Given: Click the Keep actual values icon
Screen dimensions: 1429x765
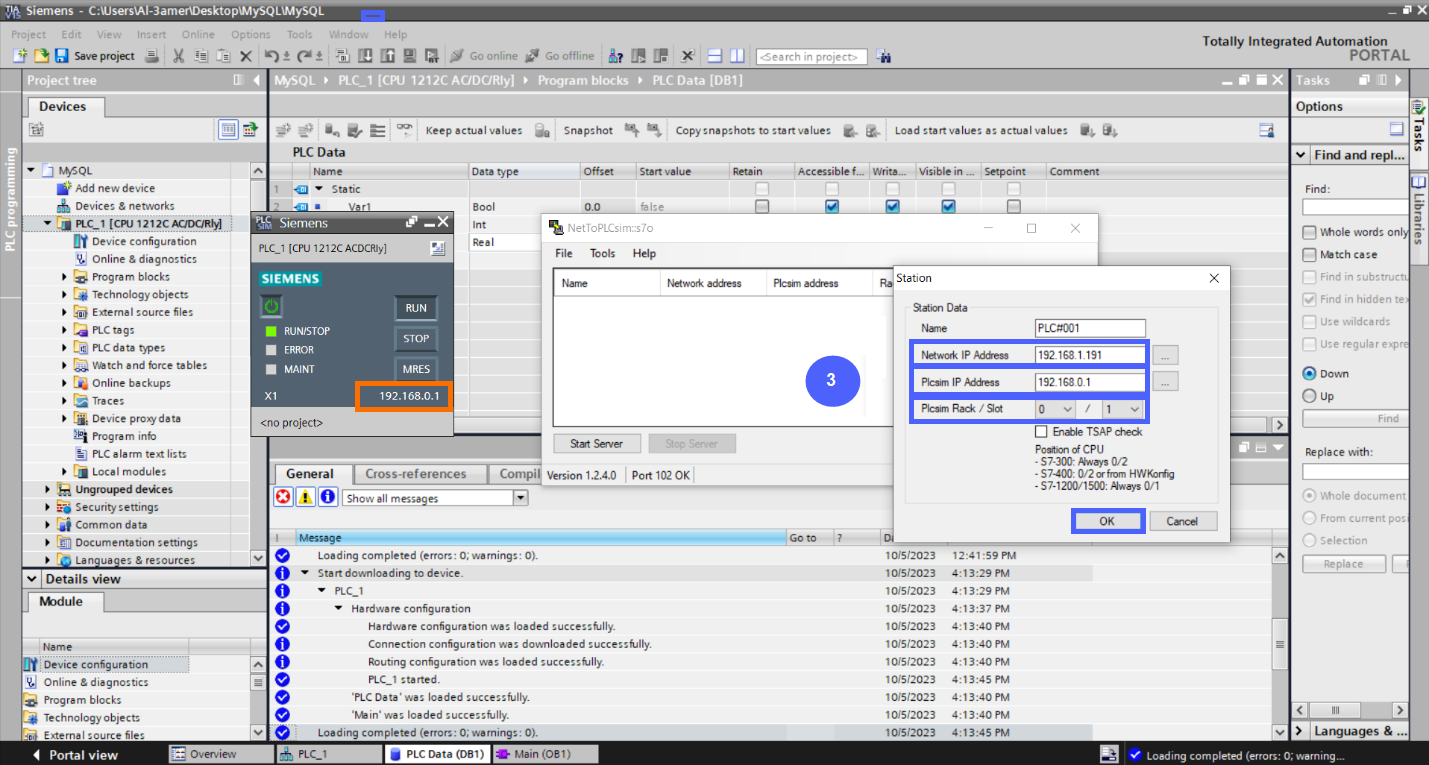Looking at the screenshot, I should [x=541, y=130].
